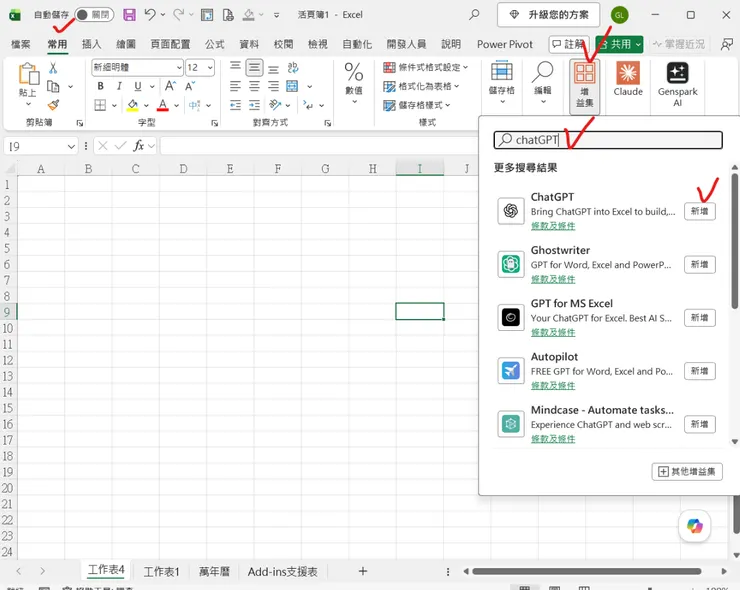Click the ChatGPT add-in logo

tap(511, 211)
